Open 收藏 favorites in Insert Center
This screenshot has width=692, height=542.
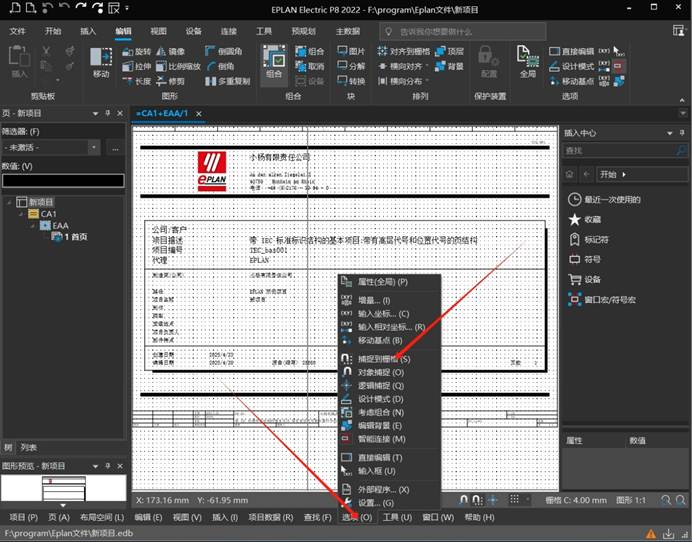(x=585, y=219)
